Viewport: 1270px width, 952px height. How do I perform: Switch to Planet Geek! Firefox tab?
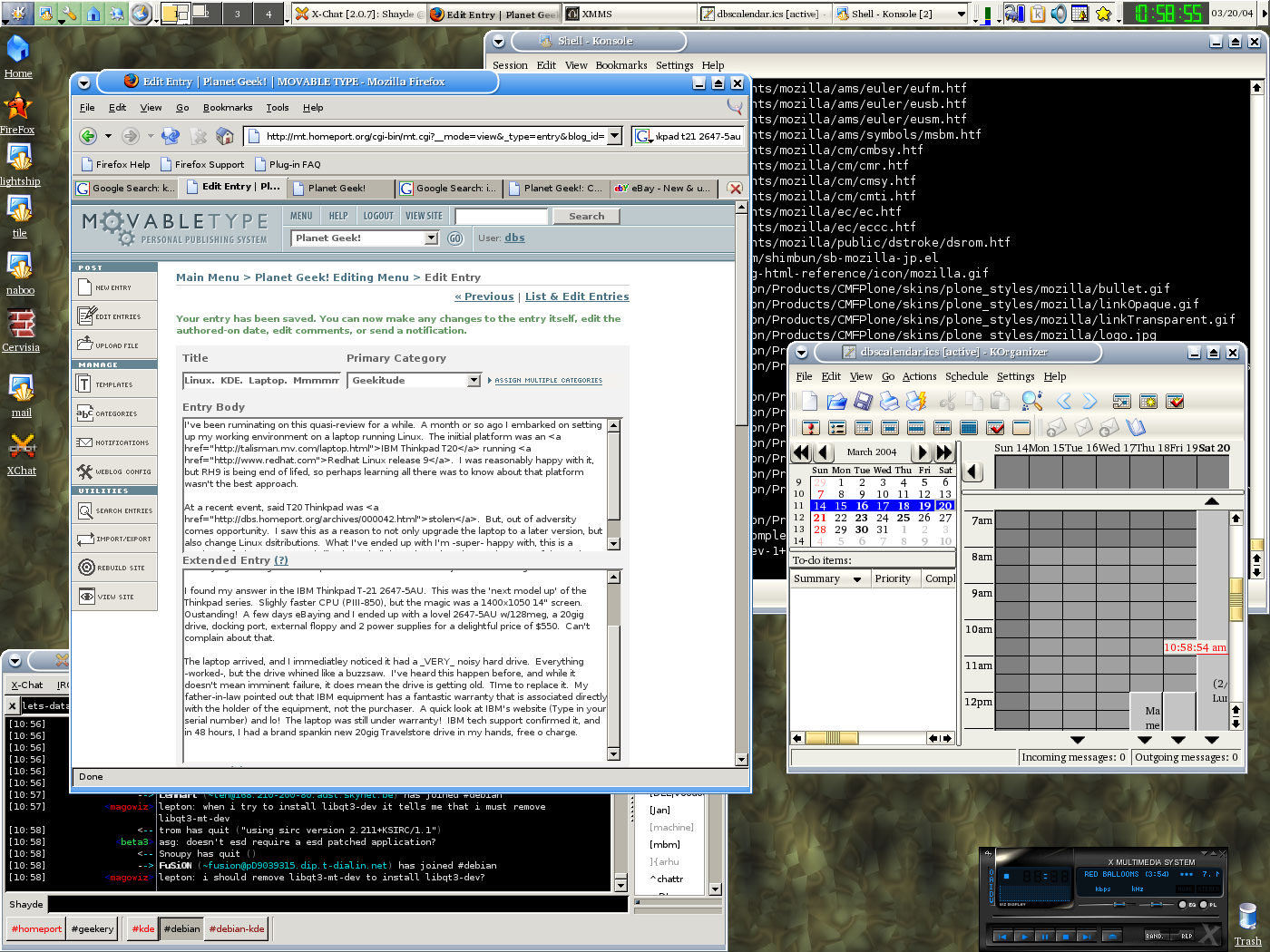point(340,188)
